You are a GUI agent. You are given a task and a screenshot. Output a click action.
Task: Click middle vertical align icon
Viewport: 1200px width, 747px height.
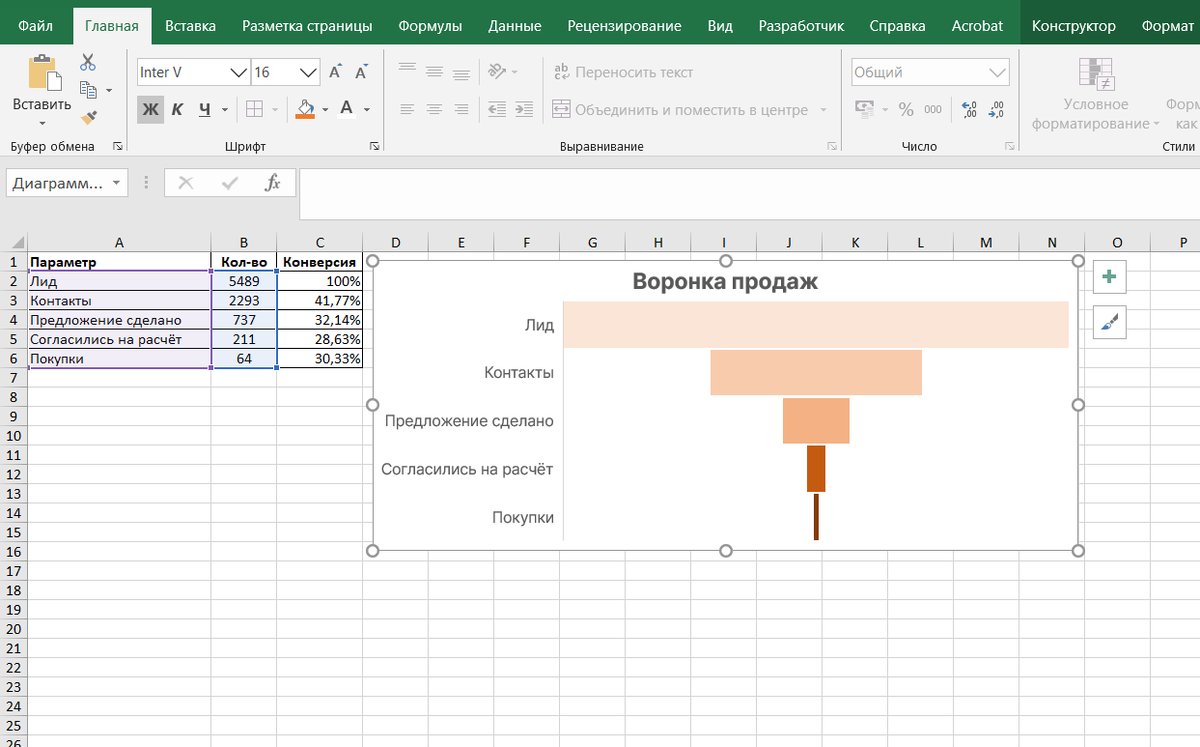pyautogui.click(x=434, y=71)
